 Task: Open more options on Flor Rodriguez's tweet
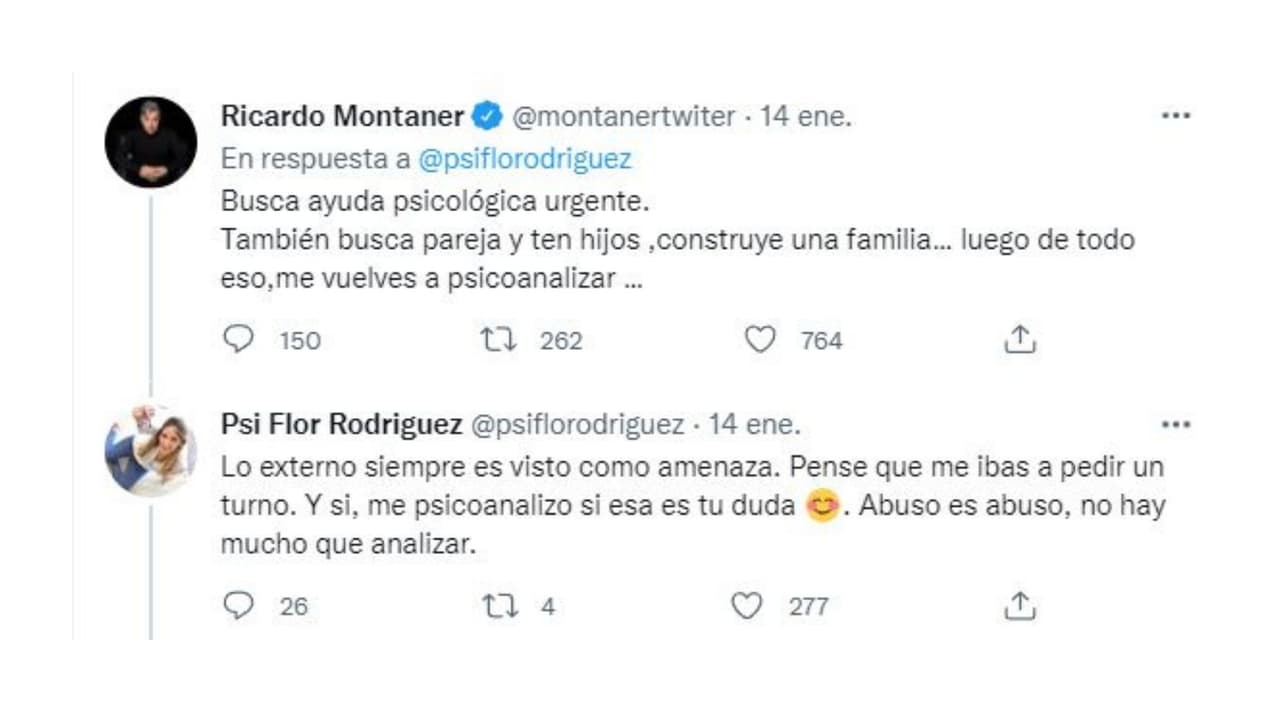[x=1176, y=424]
